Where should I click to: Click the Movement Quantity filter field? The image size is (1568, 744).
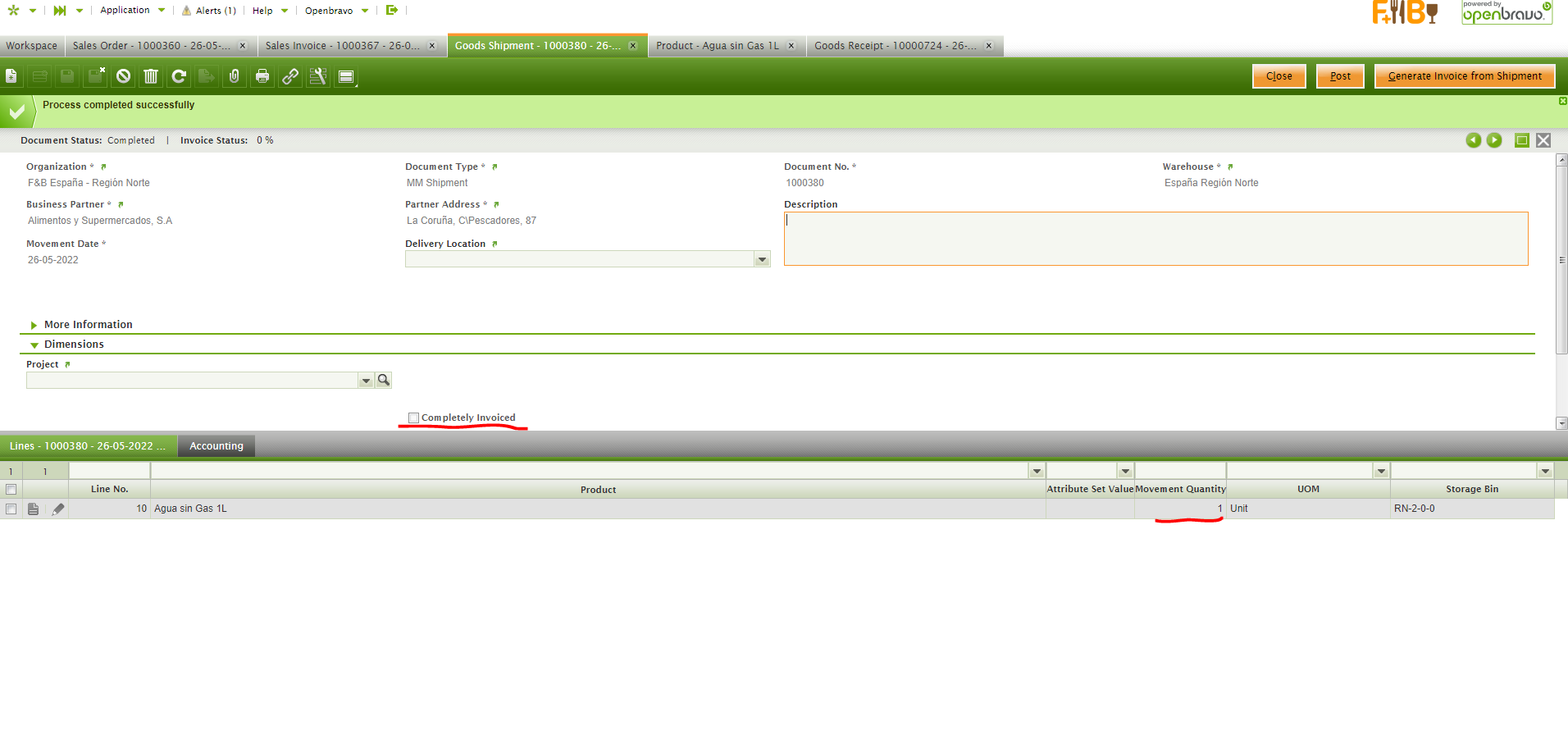click(1180, 471)
